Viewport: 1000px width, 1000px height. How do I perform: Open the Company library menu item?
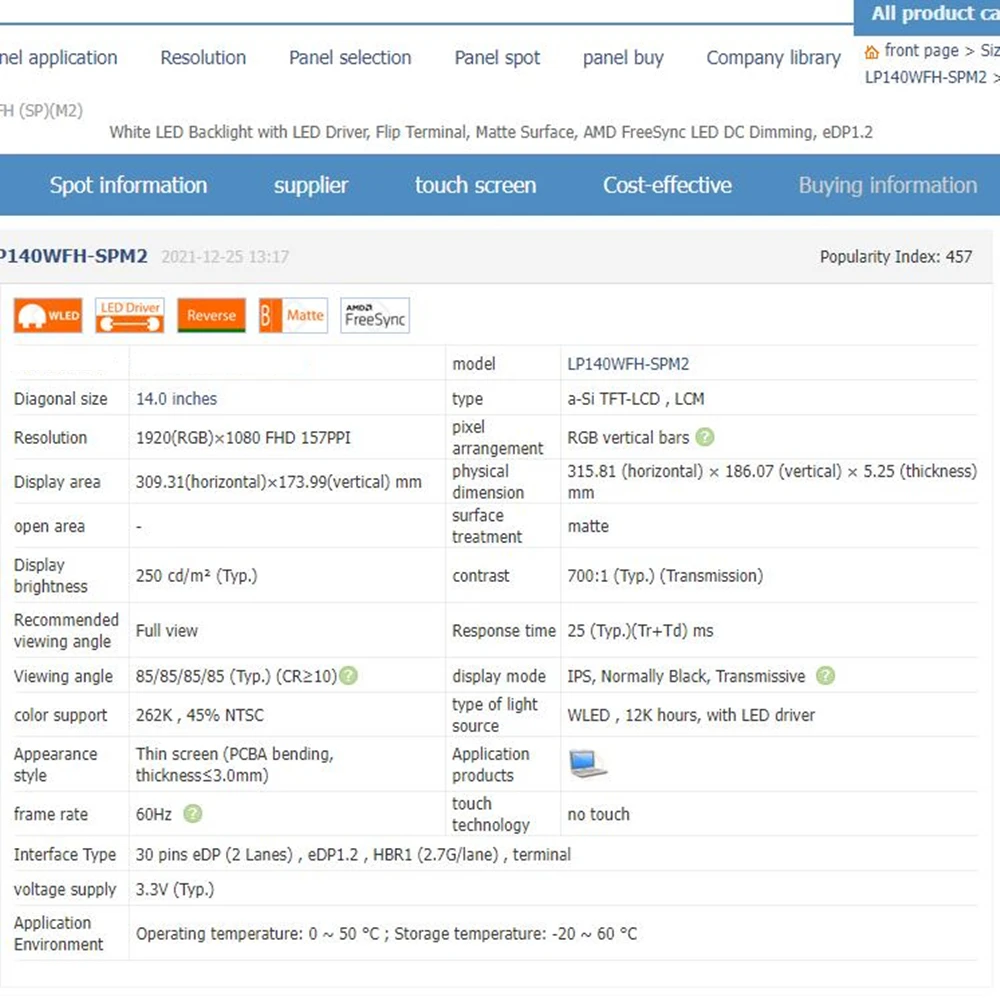point(773,57)
